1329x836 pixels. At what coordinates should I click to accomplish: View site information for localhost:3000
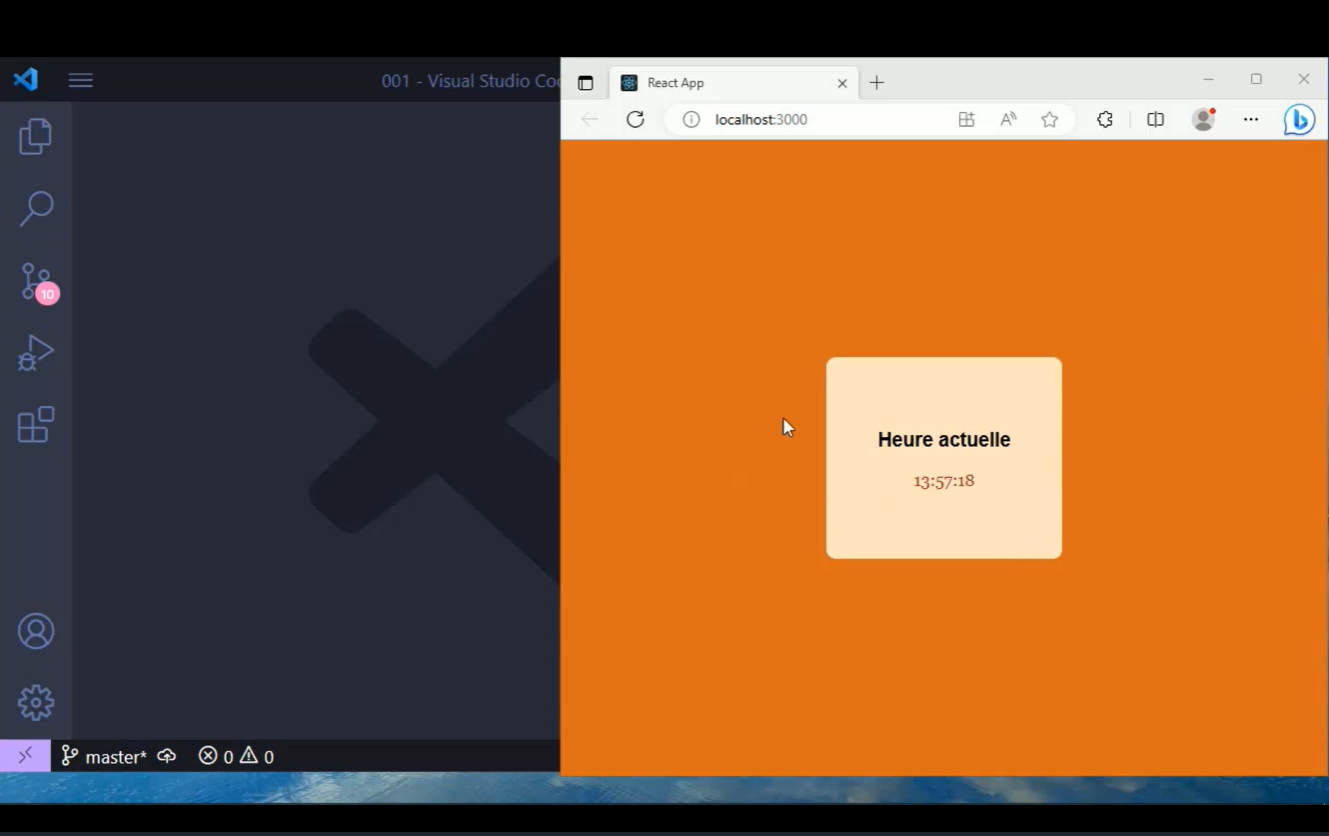(691, 119)
